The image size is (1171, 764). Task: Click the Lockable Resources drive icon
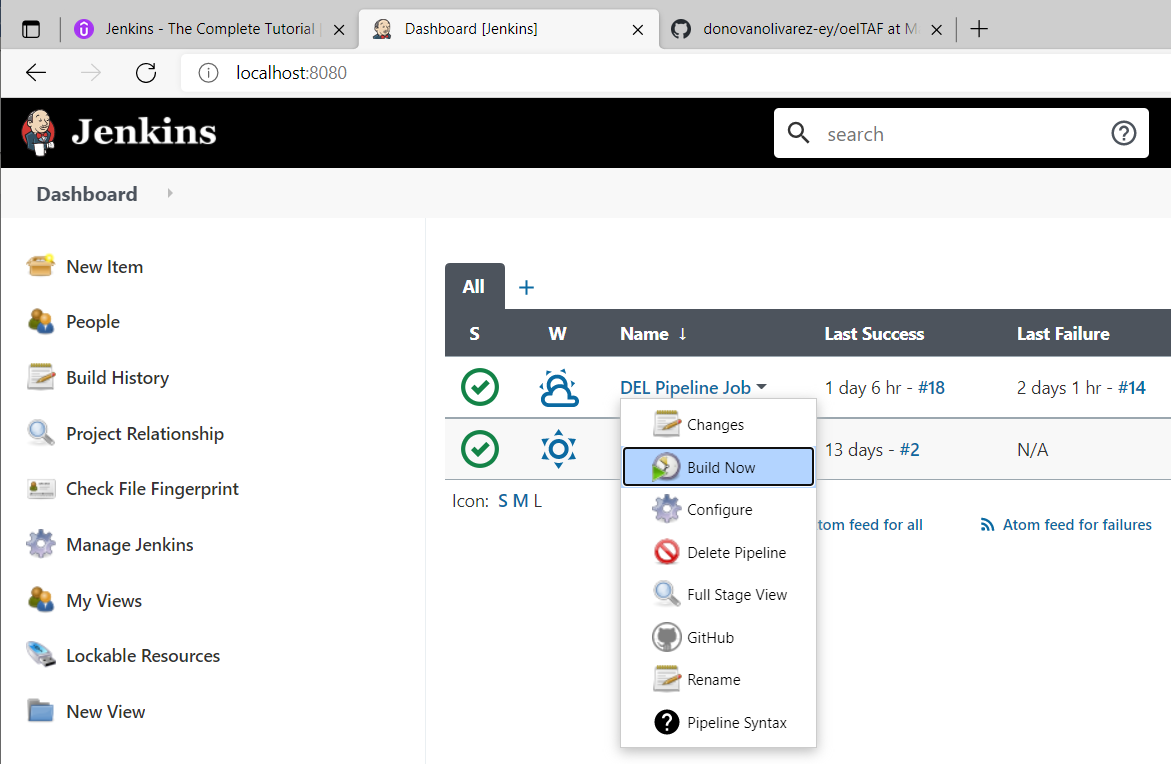(40, 655)
